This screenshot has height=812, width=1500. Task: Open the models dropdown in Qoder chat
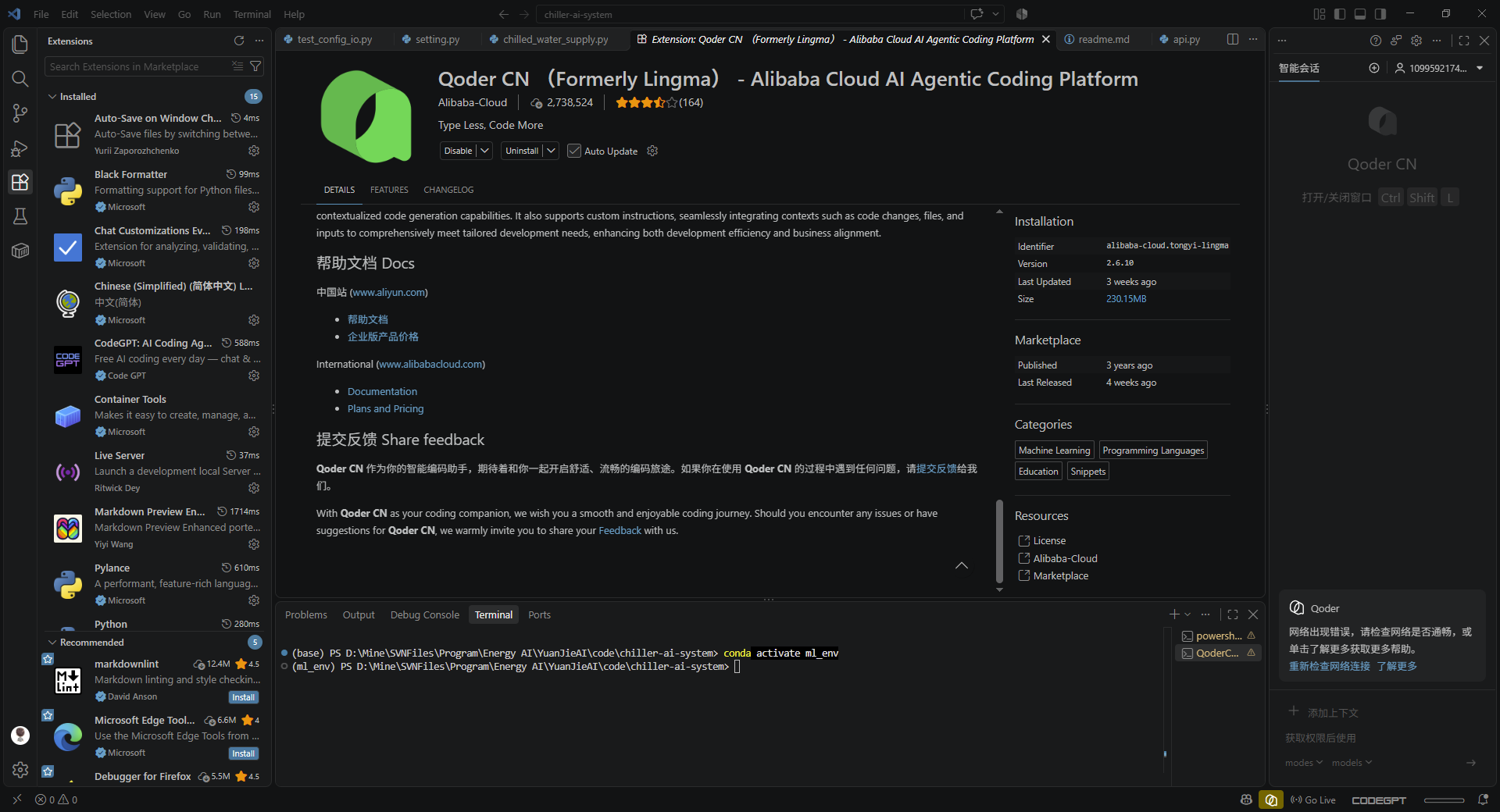(x=1352, y=763)
